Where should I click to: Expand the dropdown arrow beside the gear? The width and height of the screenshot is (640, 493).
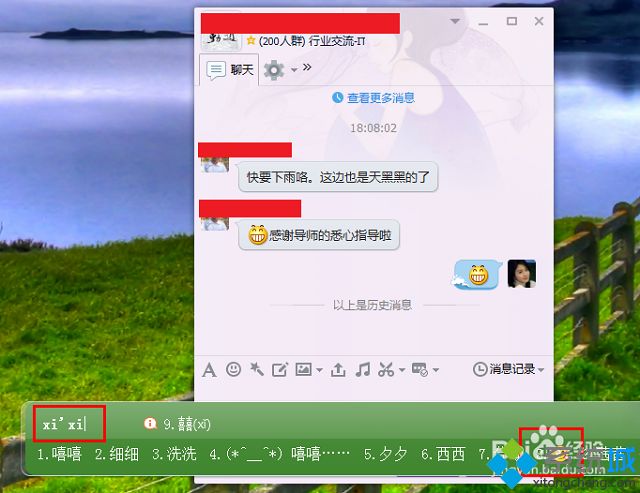click(x=294, y=71)
